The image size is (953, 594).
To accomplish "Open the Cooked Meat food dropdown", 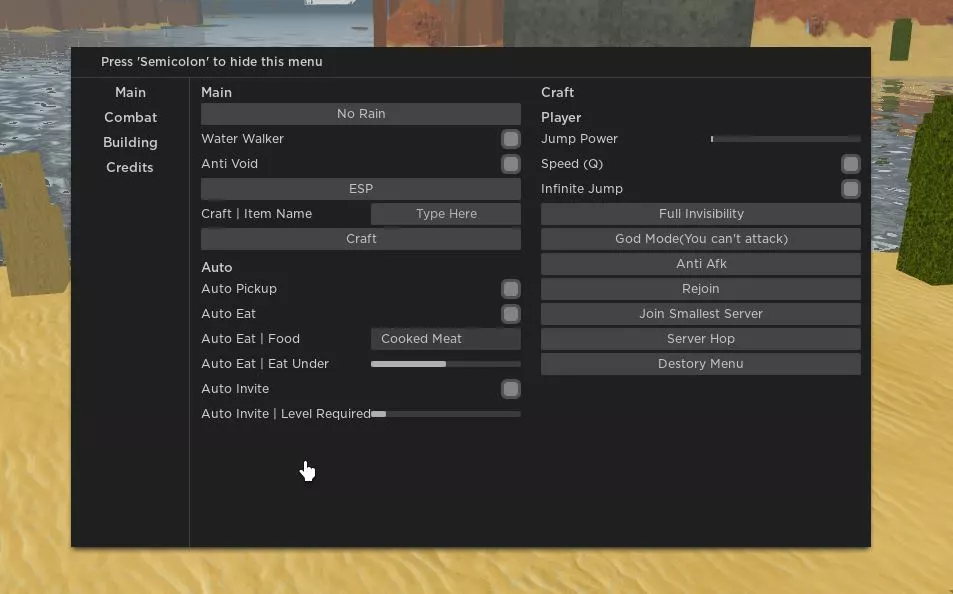I will coord(446,339).
